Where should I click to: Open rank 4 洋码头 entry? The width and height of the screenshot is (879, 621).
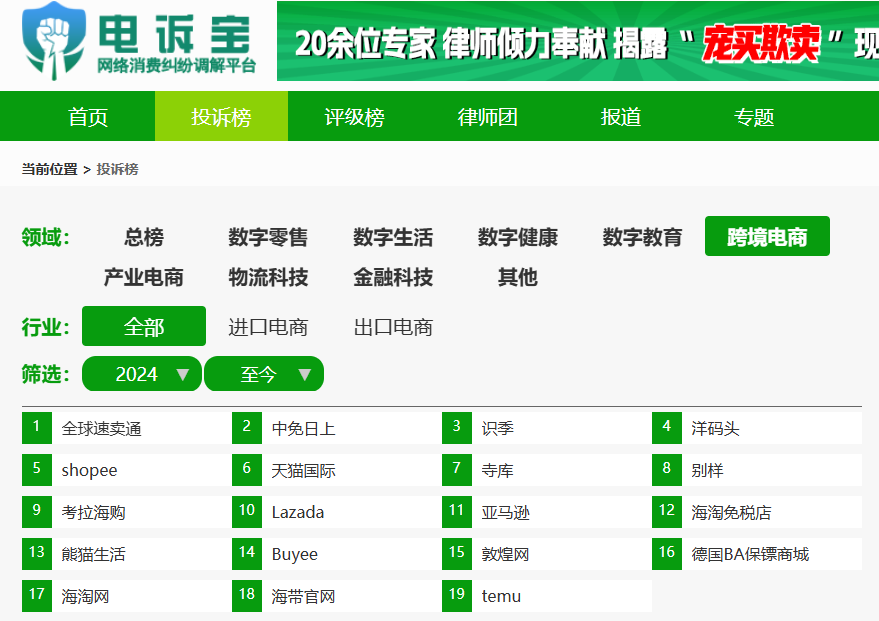pos(757,428)
